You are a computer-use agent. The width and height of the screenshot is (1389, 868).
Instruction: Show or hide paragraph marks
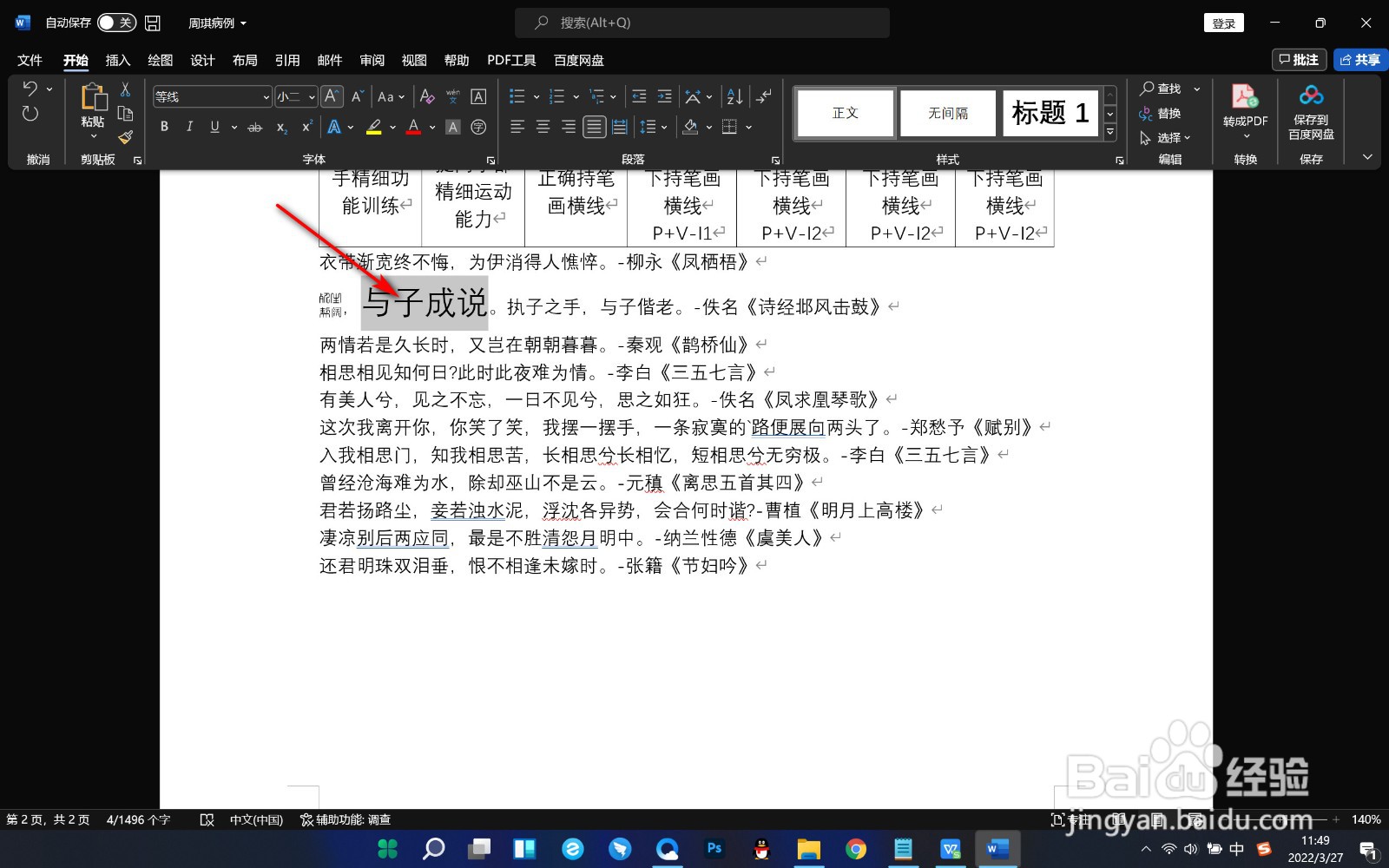[763, 96]
